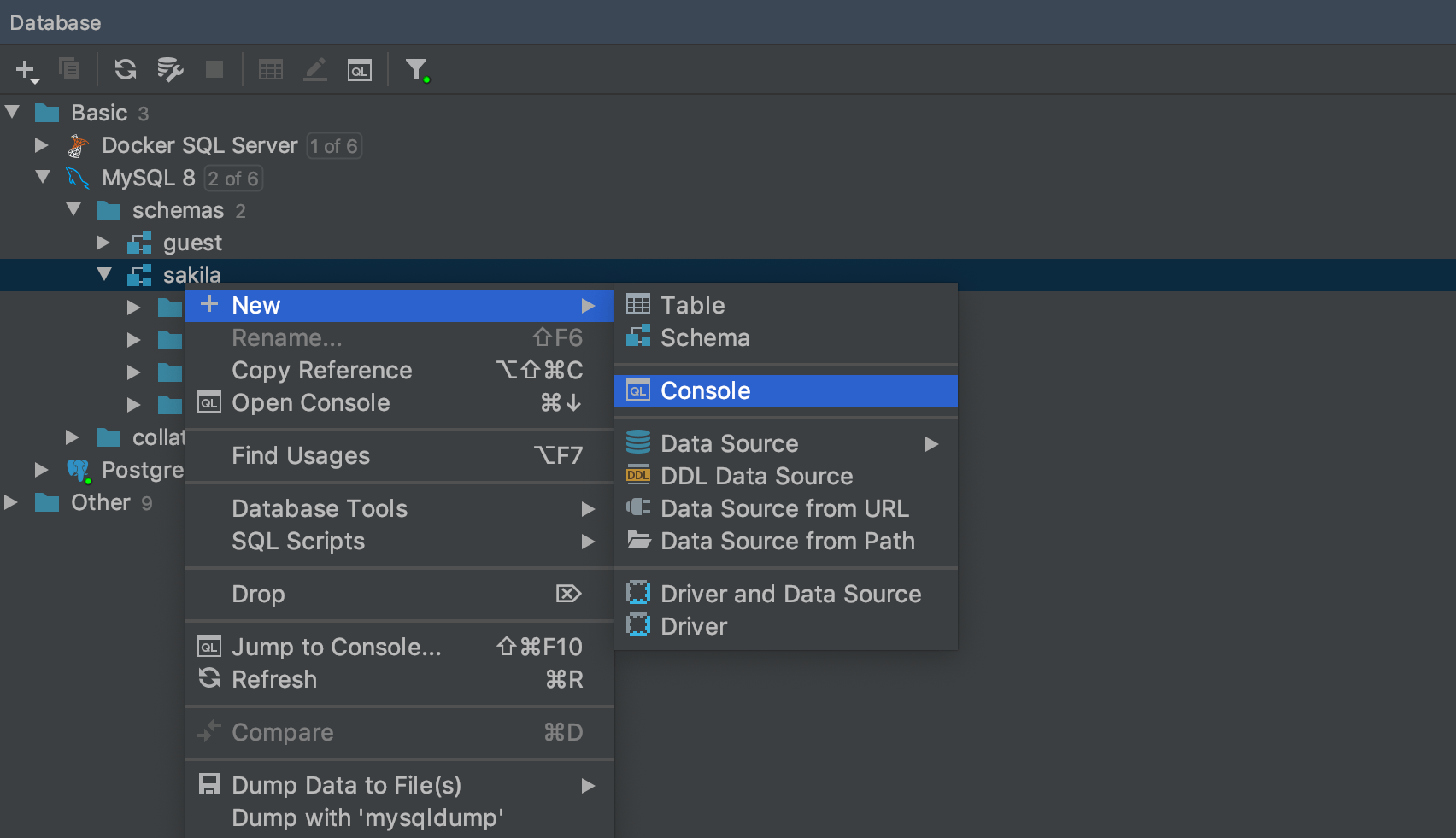This screenshot has height=838, width=1456.
Task: Click the add new data source plus icon
Action: [x=26, y=70]
